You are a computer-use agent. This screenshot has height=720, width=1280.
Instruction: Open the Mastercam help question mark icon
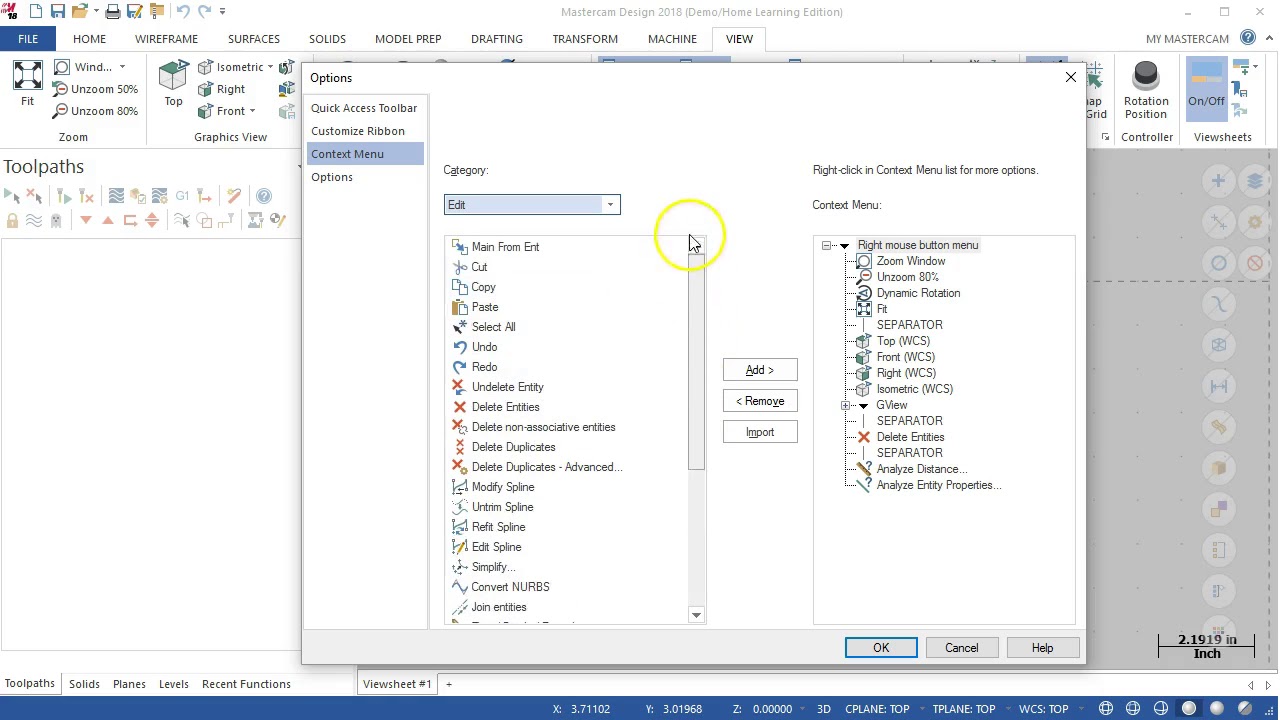point(1248,38)
